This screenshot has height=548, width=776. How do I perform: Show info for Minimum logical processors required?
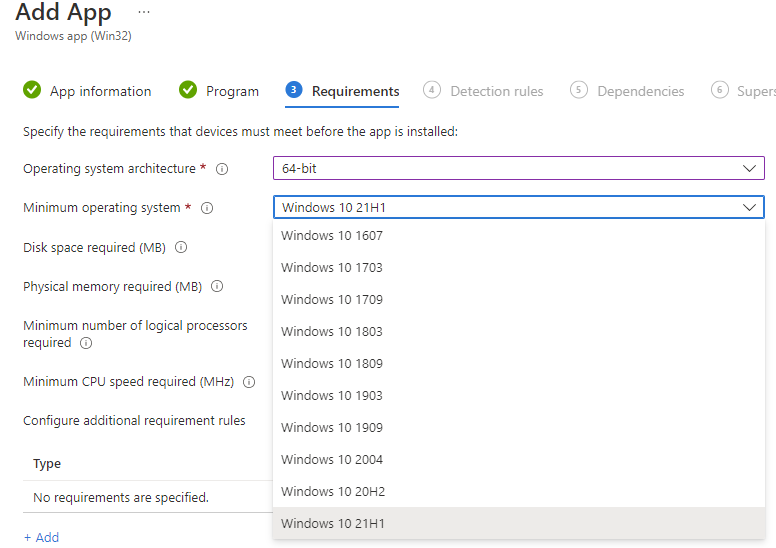[x=86, y=343]
